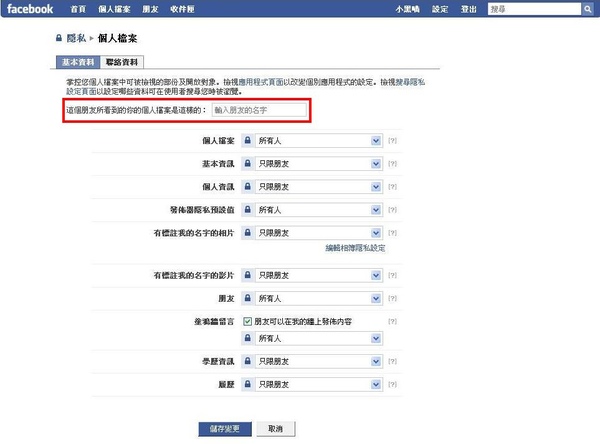Click lock icon under 塗鴉牆留言 checkbox
600x444 pixels.
(248, 338)
